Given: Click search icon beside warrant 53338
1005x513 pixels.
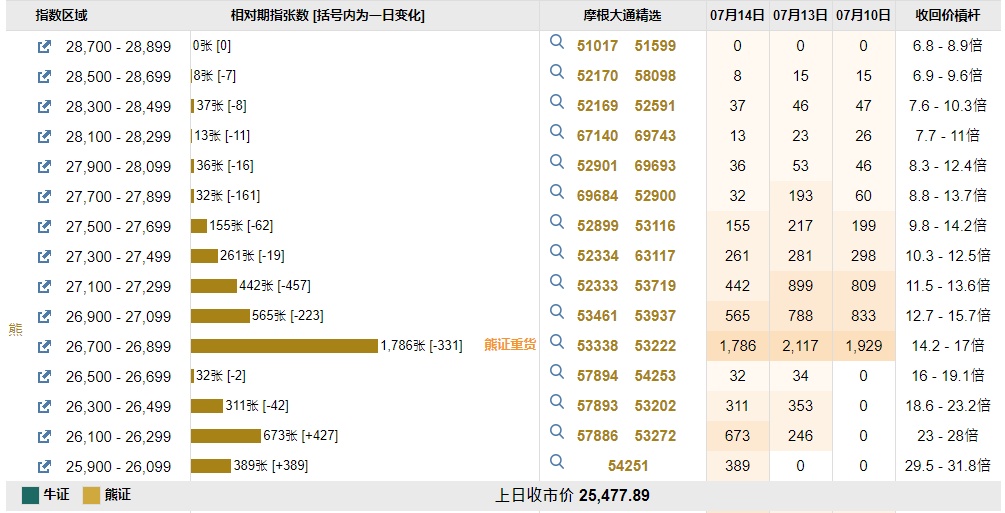Looking at the screenshot, I should coord(557,342).
